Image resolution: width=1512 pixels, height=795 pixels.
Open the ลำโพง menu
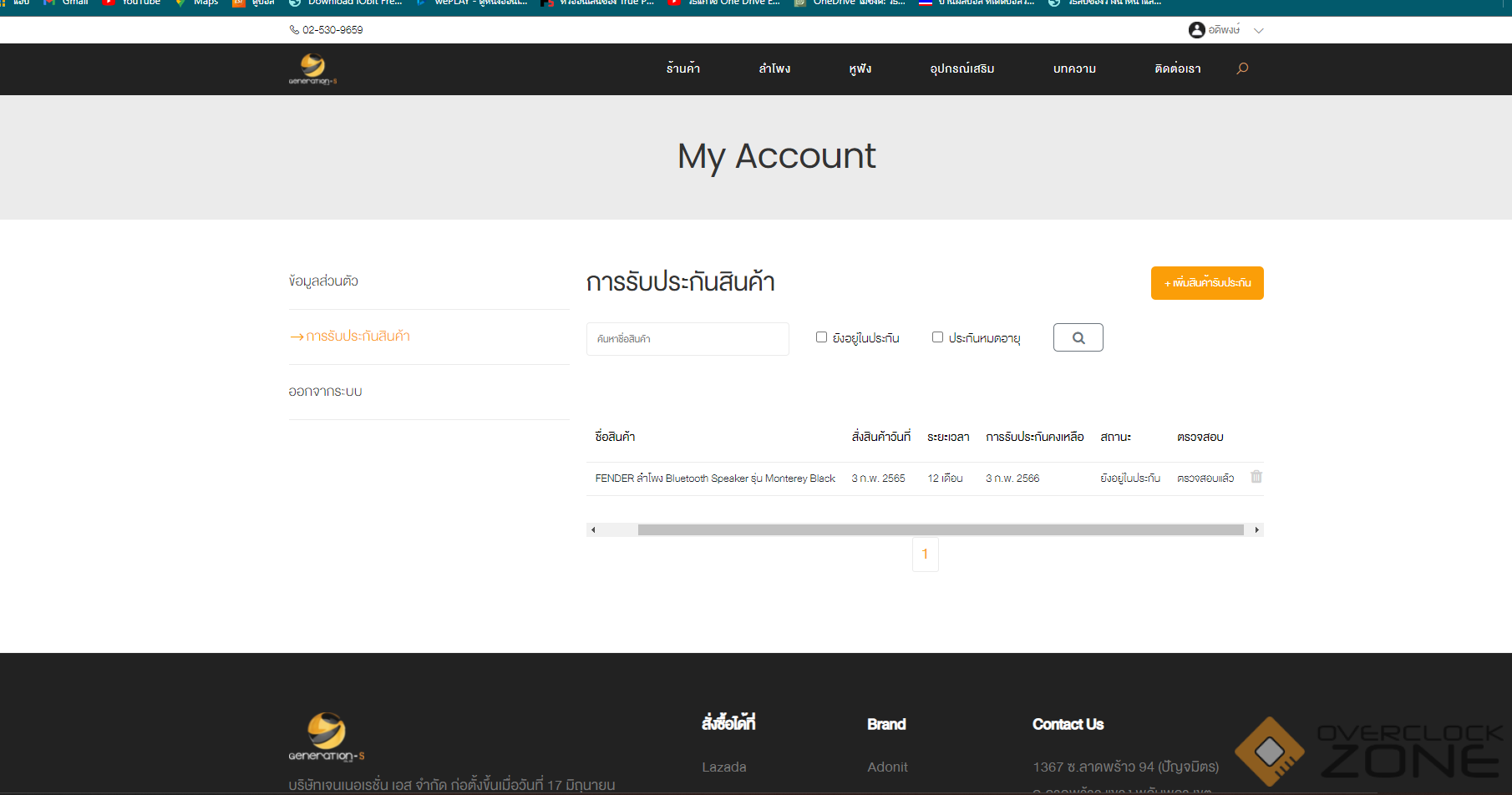(x=774, y=68)
